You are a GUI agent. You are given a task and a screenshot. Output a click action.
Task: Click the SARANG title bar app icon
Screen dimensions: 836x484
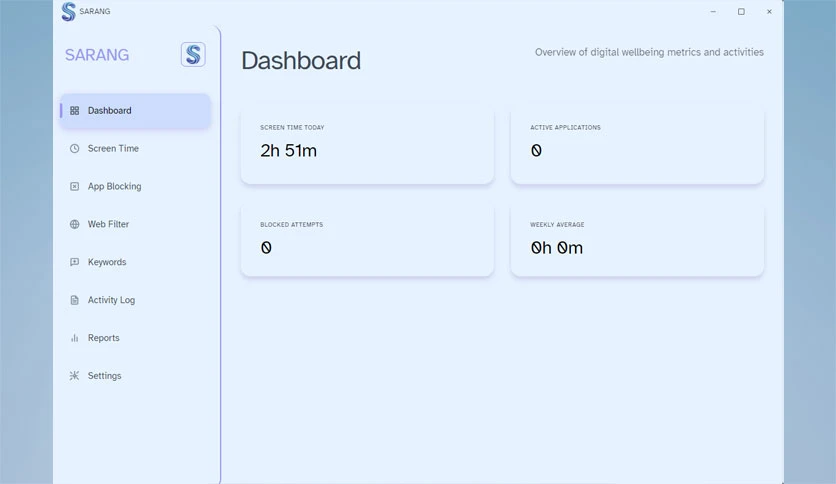click(x=68, y=11)
